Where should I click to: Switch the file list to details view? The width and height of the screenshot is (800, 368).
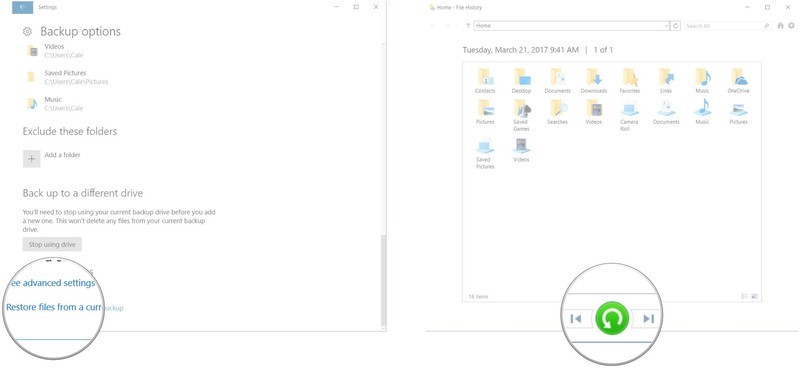point(745,296)
